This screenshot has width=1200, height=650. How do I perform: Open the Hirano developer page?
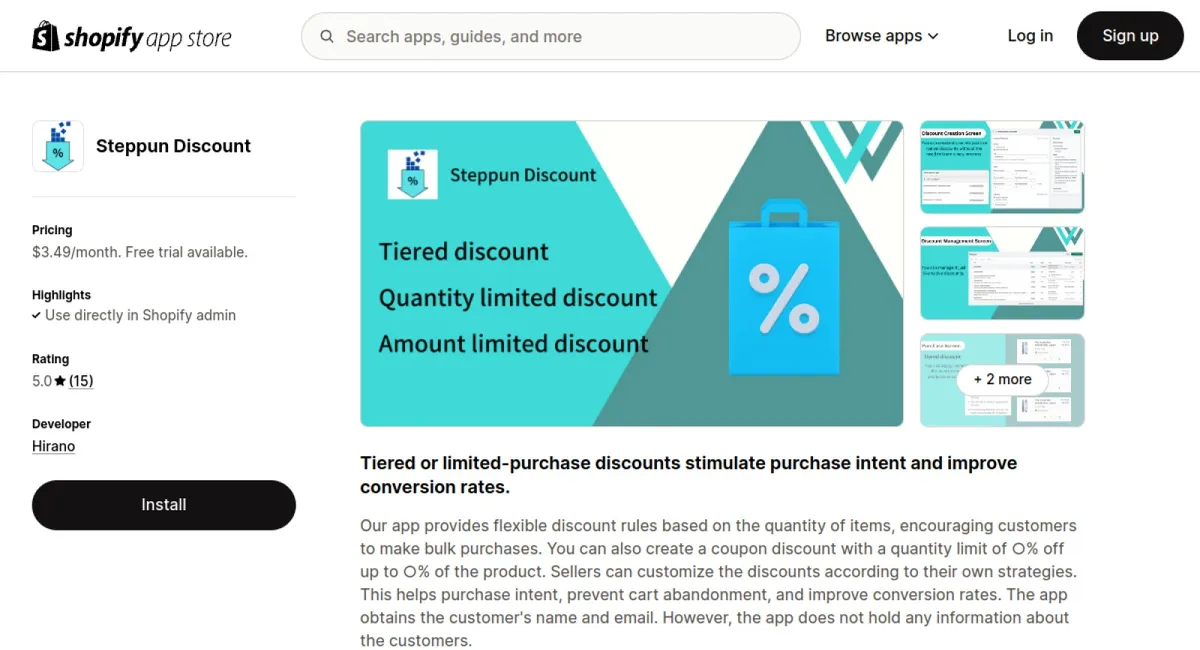click(x=53, y=446)
